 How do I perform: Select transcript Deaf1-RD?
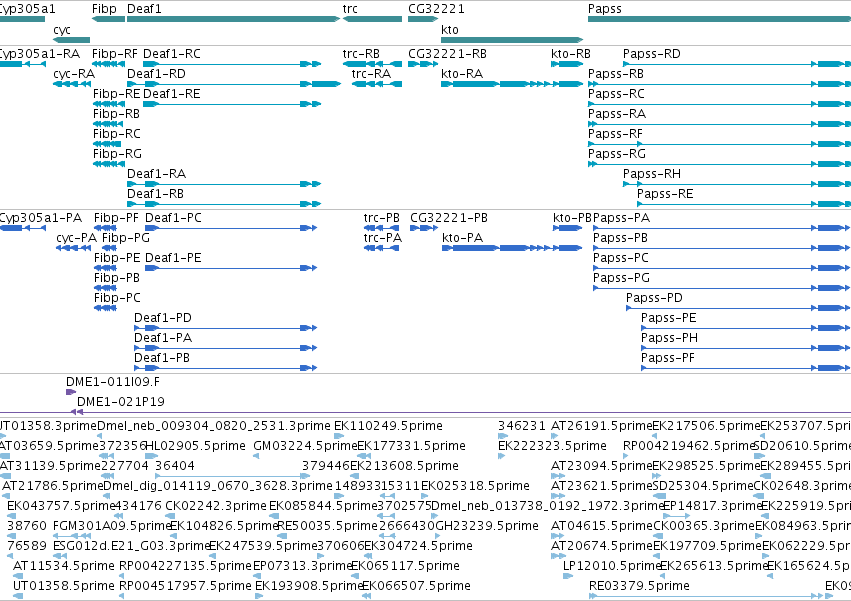(234, 84)
